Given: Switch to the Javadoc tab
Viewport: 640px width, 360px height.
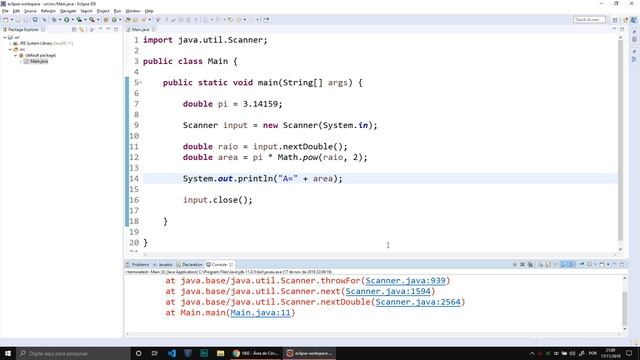Looking at the screenshot, I should (162, 264).
